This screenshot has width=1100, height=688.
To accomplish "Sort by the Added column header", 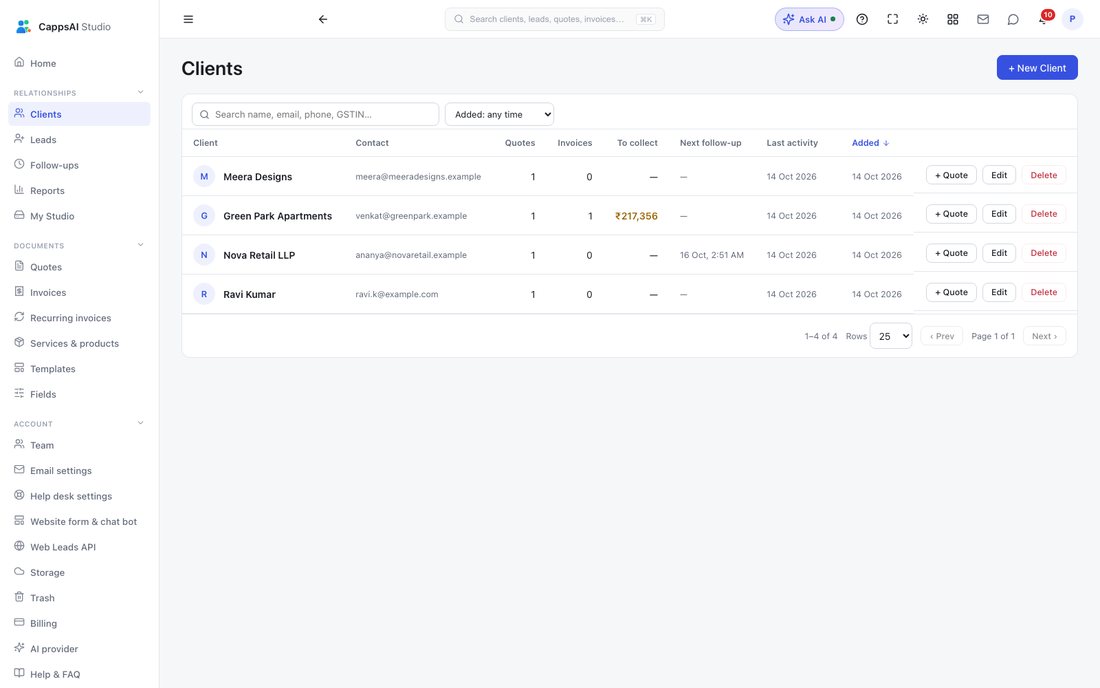I will click(870, 143).
